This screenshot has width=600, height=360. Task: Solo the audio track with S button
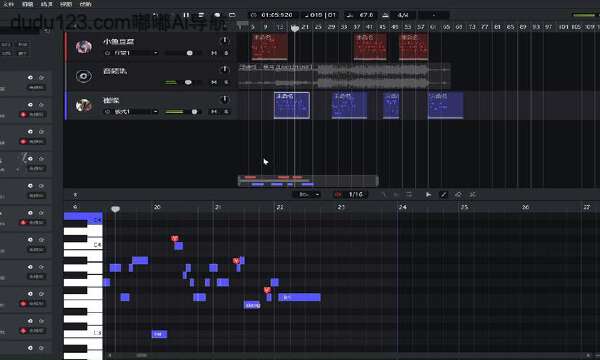(226, 82)
